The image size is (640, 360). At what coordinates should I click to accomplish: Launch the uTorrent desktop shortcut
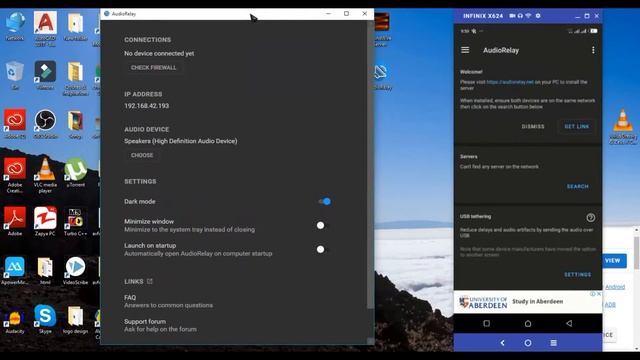click(76, 173)
